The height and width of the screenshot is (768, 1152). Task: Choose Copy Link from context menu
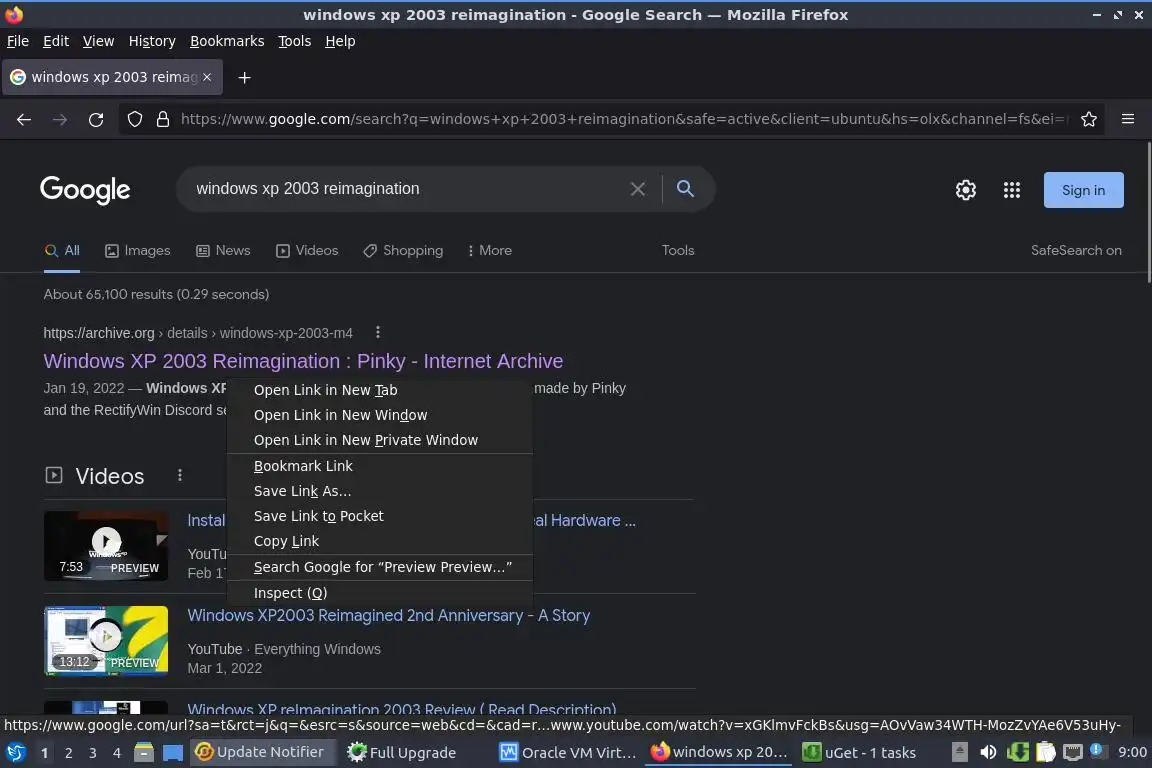380,541
